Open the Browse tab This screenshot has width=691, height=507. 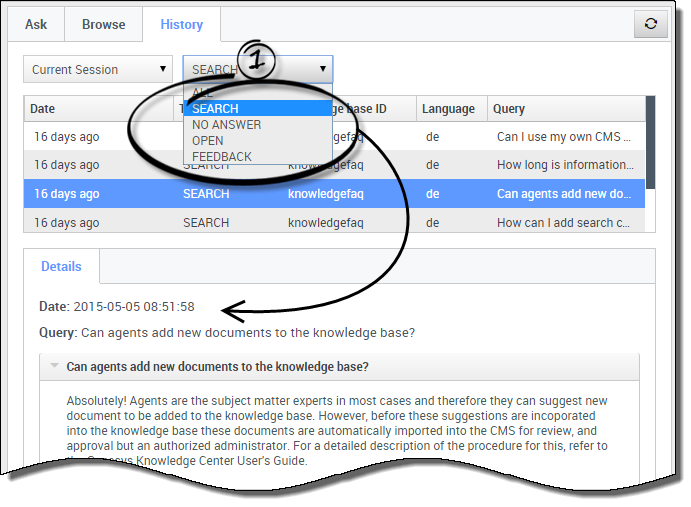pos(103,24)
